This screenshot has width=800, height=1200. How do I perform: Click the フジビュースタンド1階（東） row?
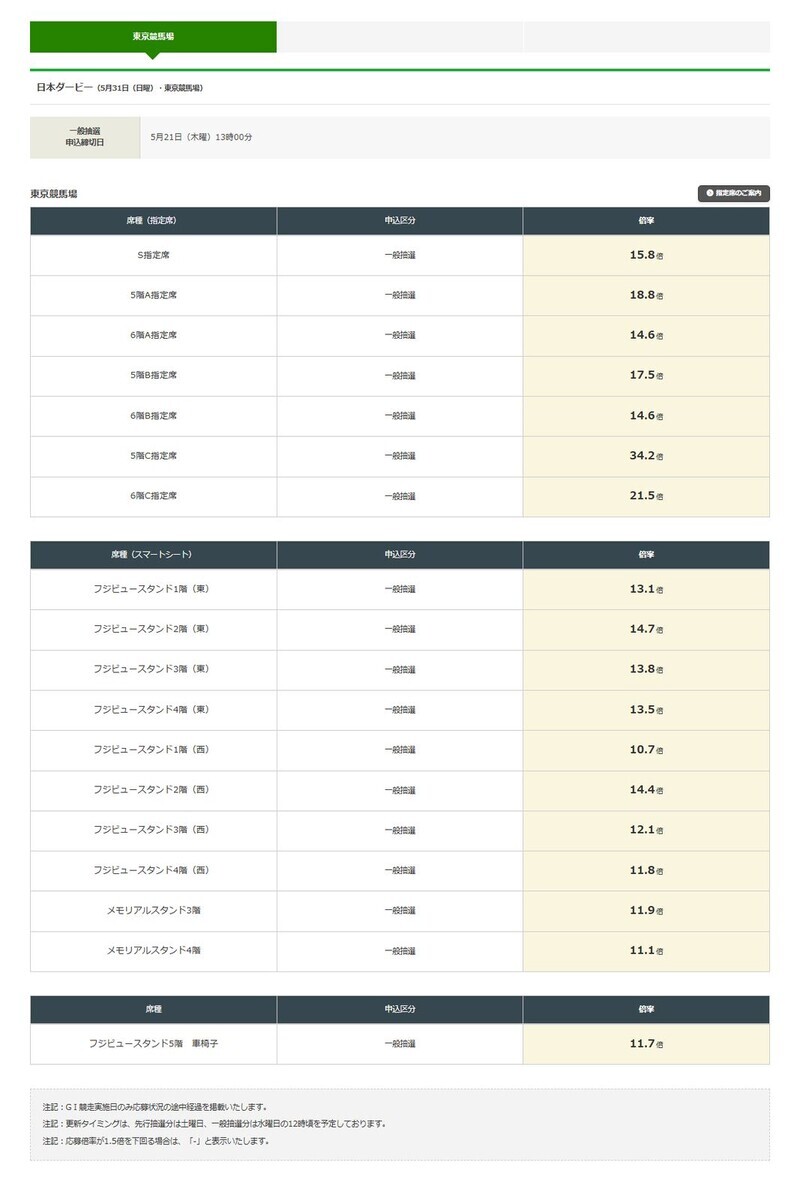400,589
